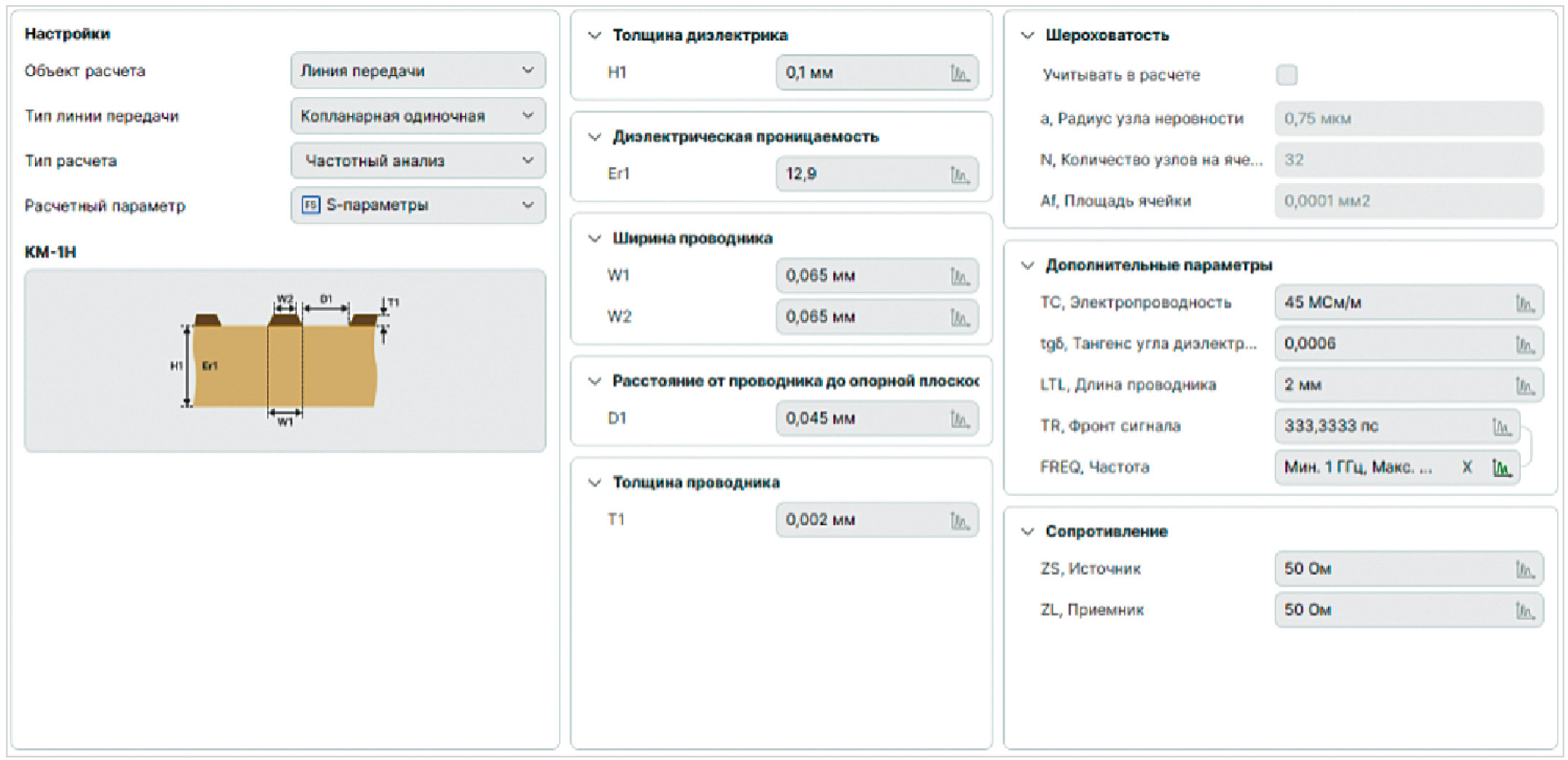The image size is (1568, 760).
Task: Collapse the Дополнительные параметры section
Action: point(1028,265)
